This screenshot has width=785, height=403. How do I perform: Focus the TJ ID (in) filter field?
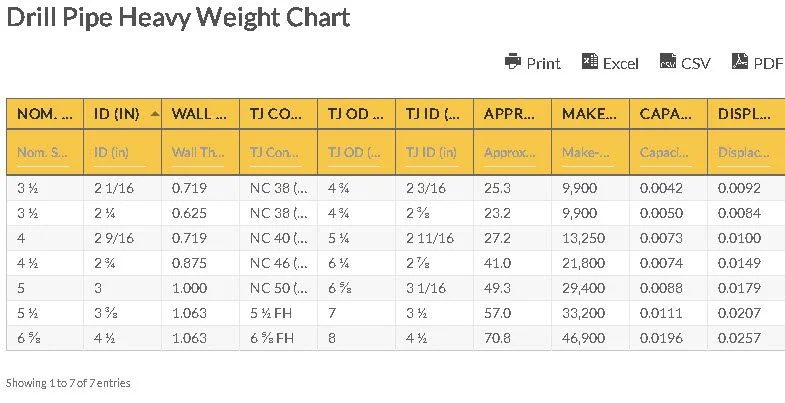pyautogui.click(x=434, y=153)
